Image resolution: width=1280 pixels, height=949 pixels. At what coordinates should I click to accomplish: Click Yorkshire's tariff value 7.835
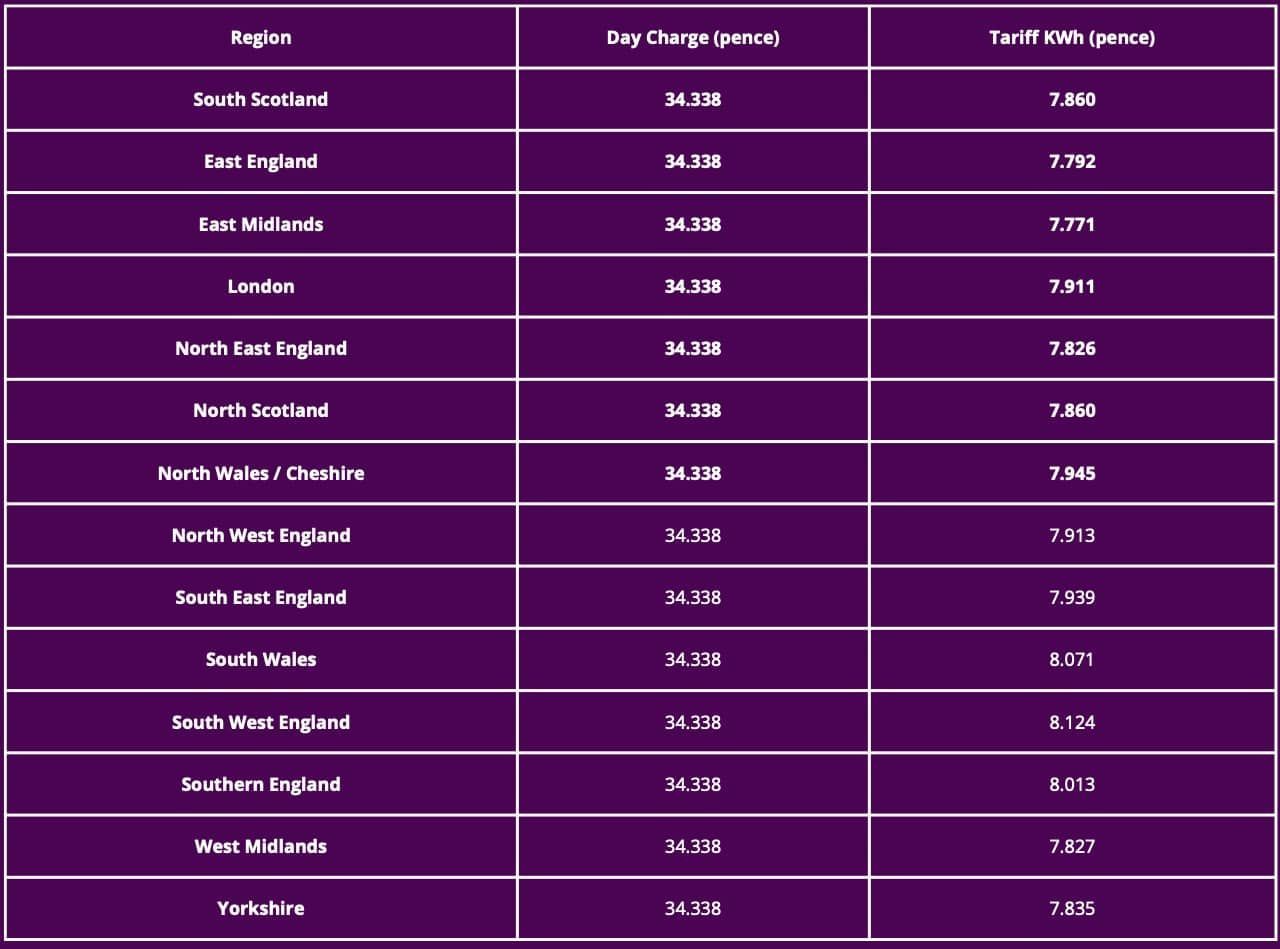tap(1072, 909)
